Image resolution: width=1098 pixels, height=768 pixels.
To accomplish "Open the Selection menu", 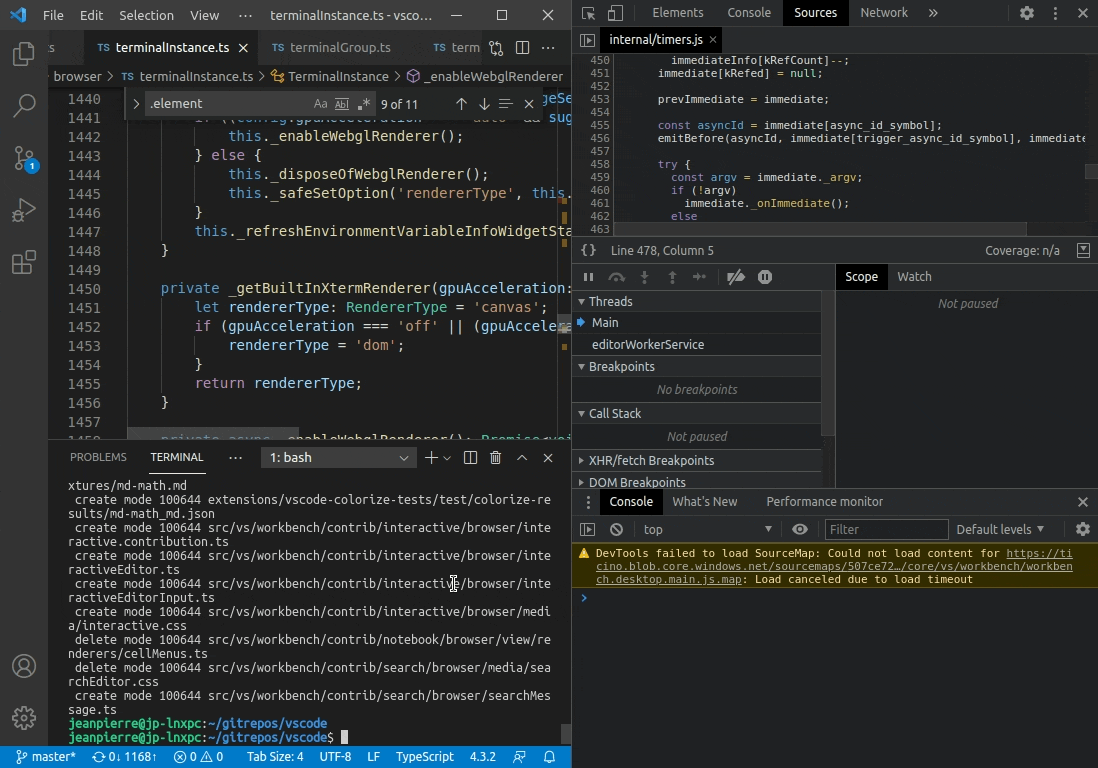I will (146, 15).
